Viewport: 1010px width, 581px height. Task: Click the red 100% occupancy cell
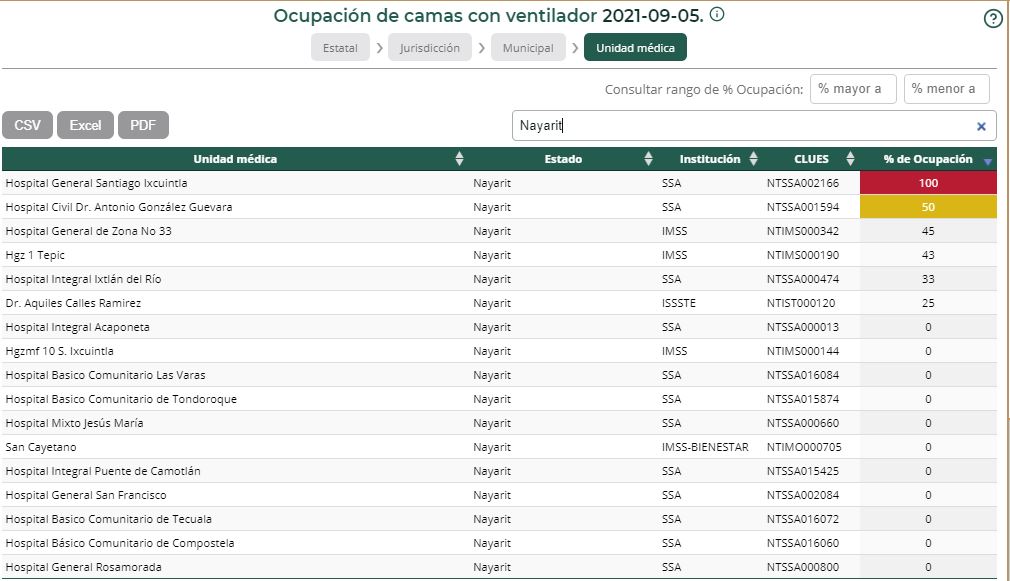coord(928,183)
